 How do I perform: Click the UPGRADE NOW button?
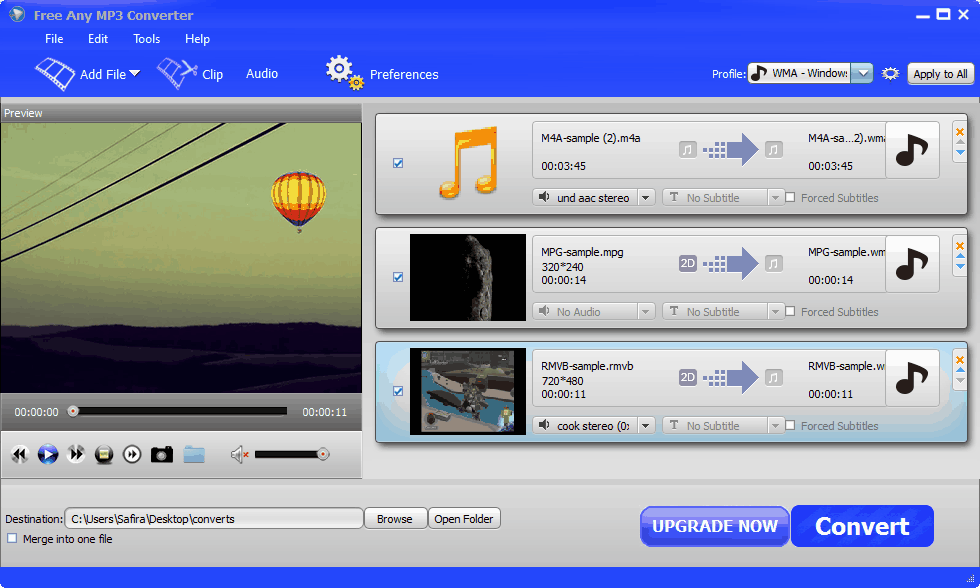pos(714,526)
